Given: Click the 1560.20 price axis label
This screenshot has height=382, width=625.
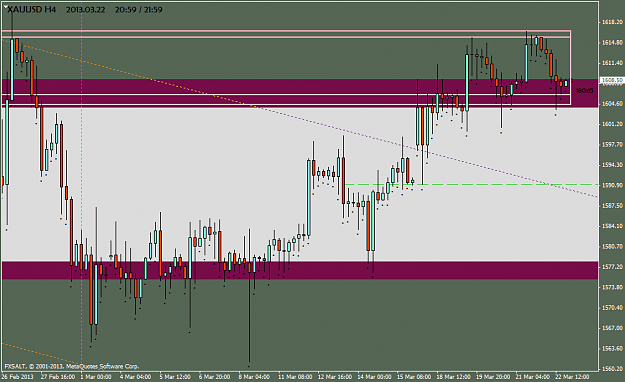Looking at the screenshot, I should coord(612,368).
